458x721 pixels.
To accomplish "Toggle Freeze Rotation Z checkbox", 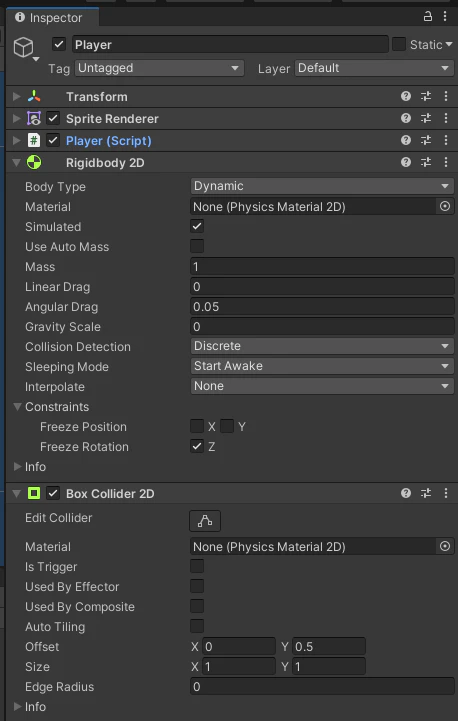I will [x=197, y=446].
